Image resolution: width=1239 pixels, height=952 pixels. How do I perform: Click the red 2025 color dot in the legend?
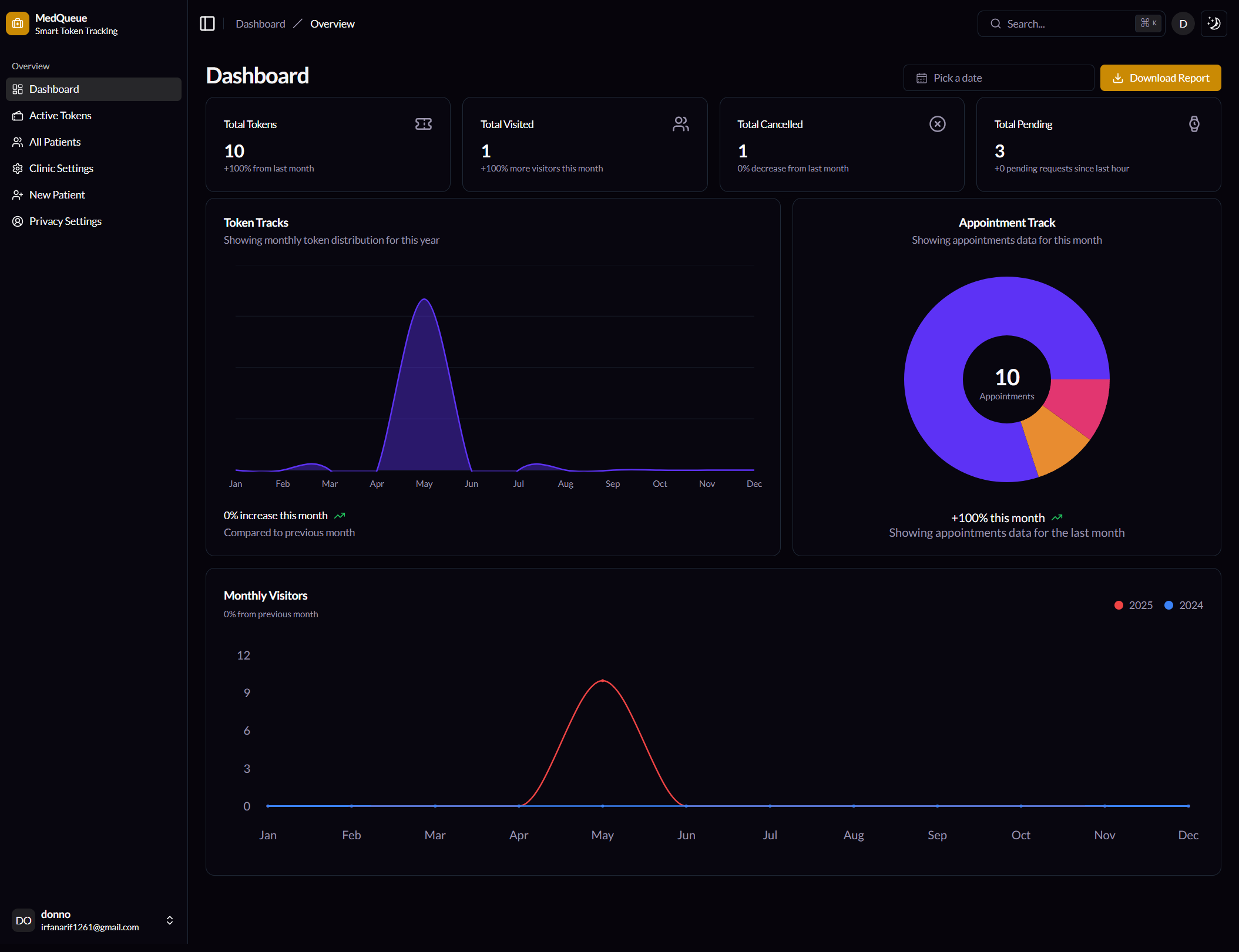coord(1119,605)
